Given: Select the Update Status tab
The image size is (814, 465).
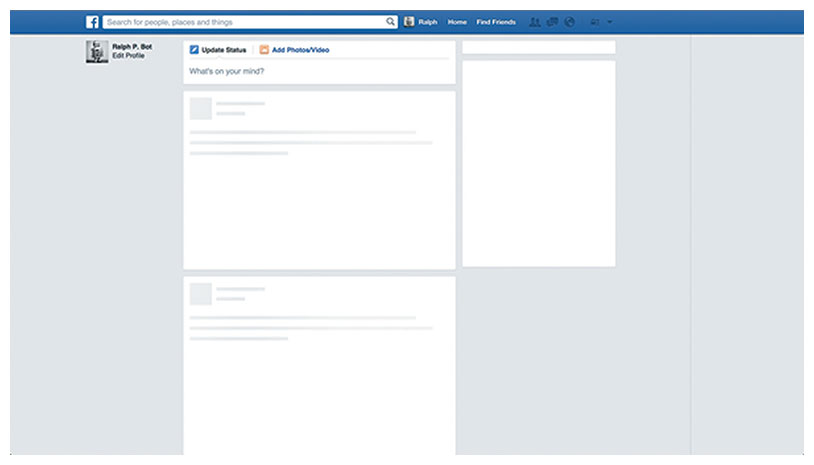Looking at the screenshot, I should coord(224,50).
